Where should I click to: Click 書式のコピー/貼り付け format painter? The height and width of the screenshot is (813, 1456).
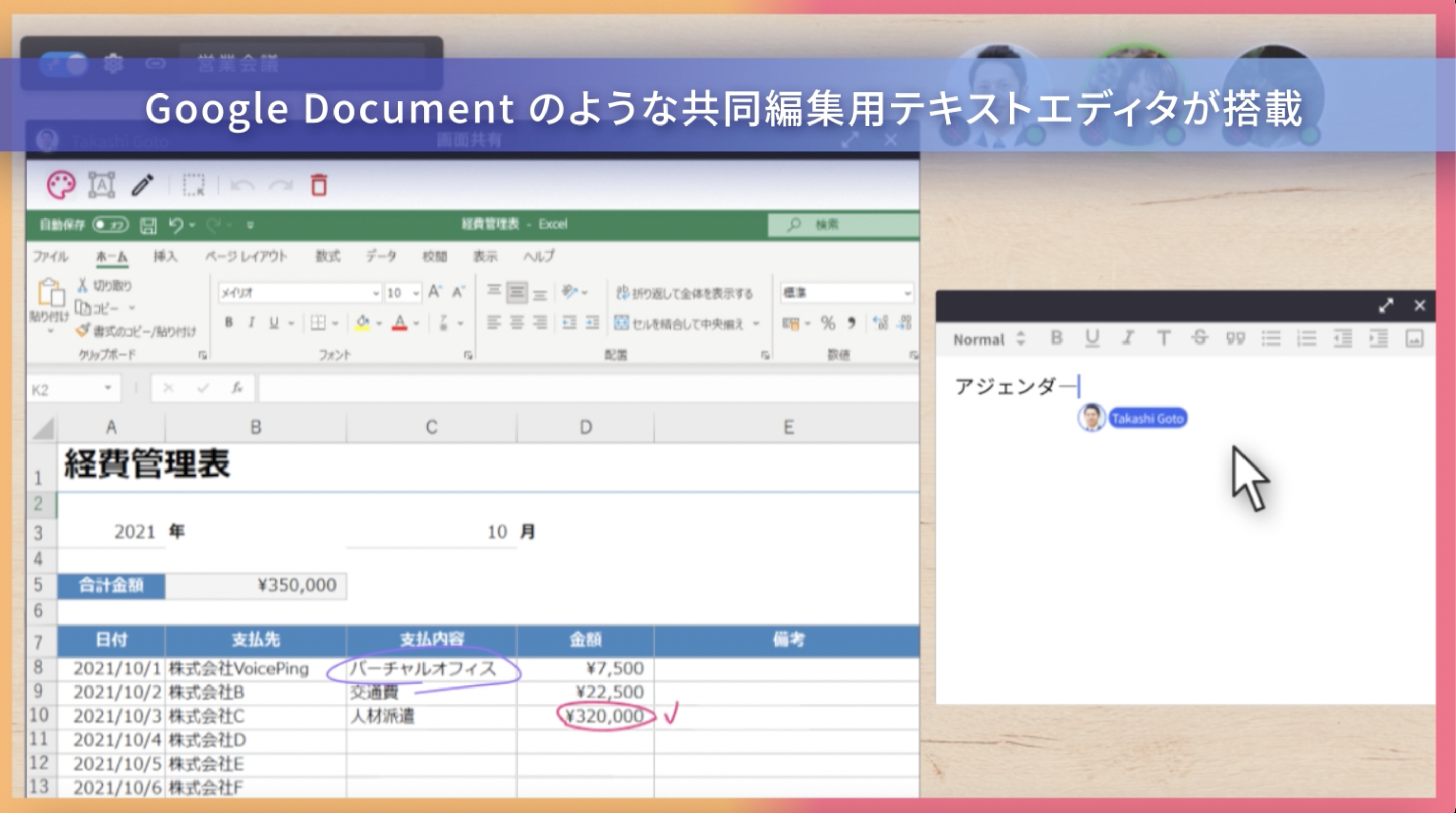click(137, 330)
